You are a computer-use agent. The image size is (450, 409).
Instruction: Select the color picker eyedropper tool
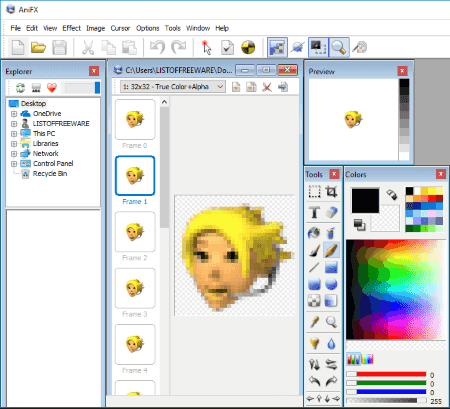(314, 322)
